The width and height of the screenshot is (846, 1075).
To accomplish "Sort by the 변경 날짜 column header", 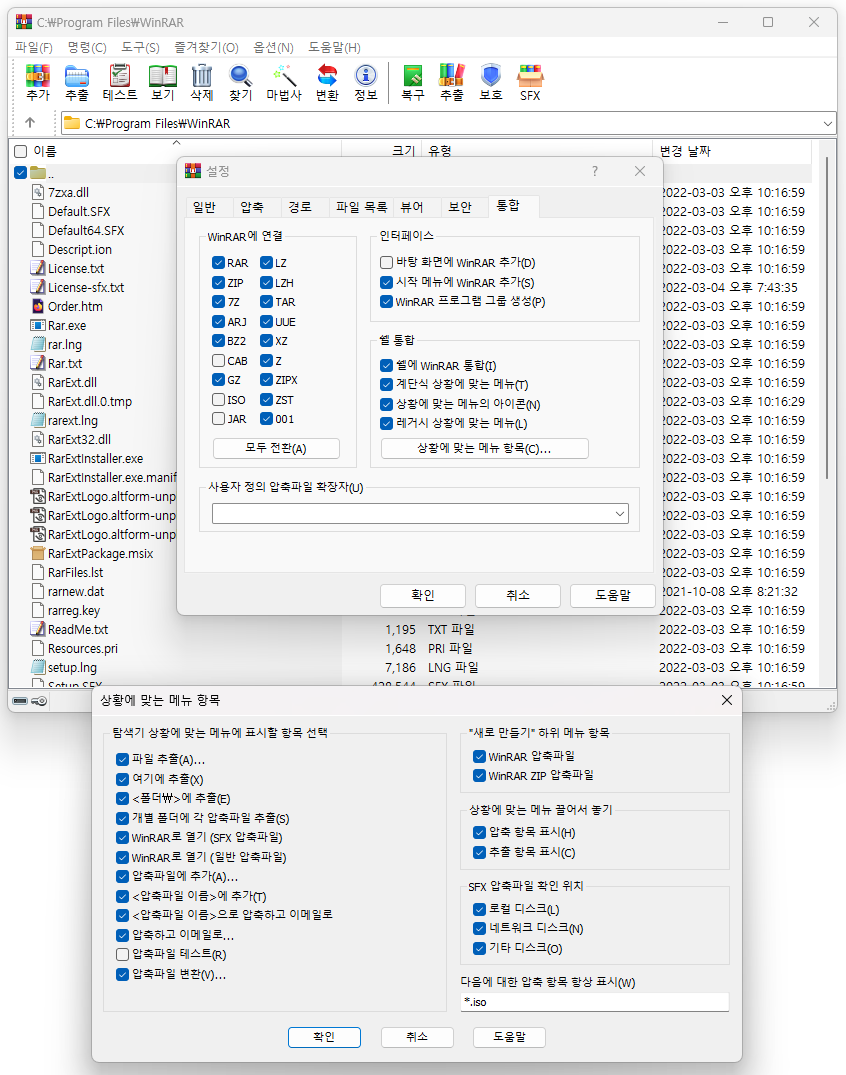I will click(x=732, y=152).
